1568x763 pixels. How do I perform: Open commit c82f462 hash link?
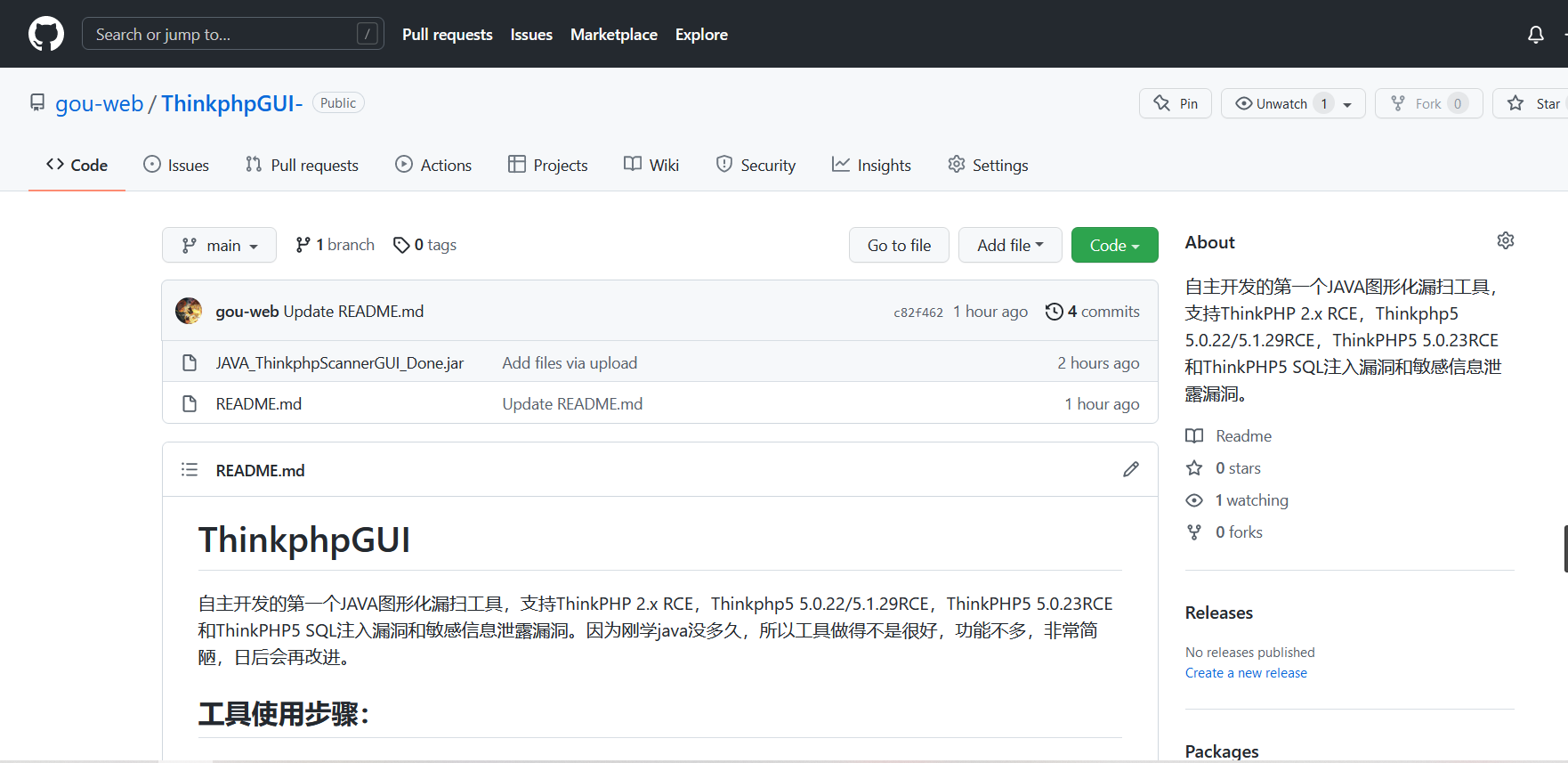[918, 313]
